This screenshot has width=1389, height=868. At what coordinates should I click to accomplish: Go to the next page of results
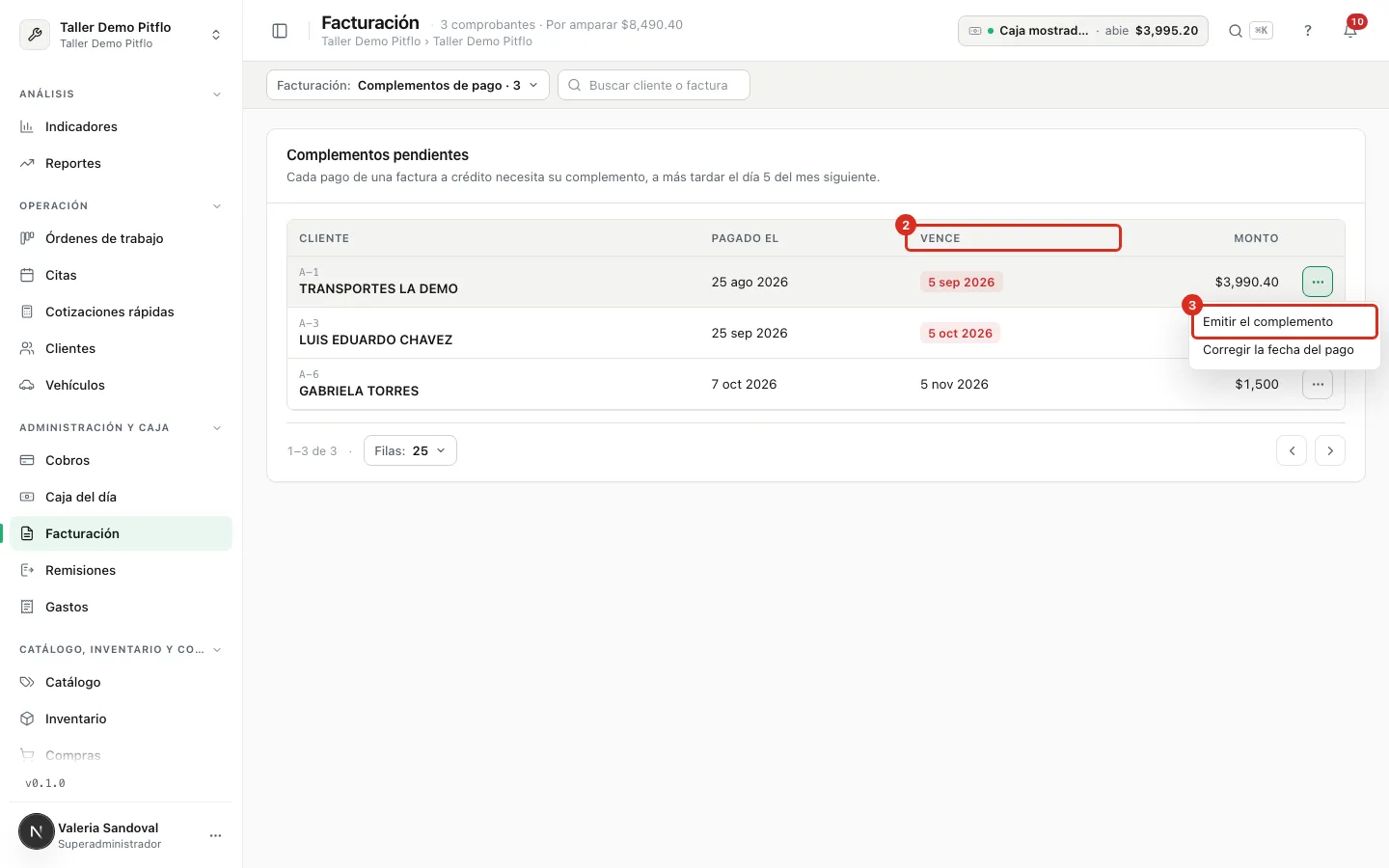click(x=1330, y=450)
